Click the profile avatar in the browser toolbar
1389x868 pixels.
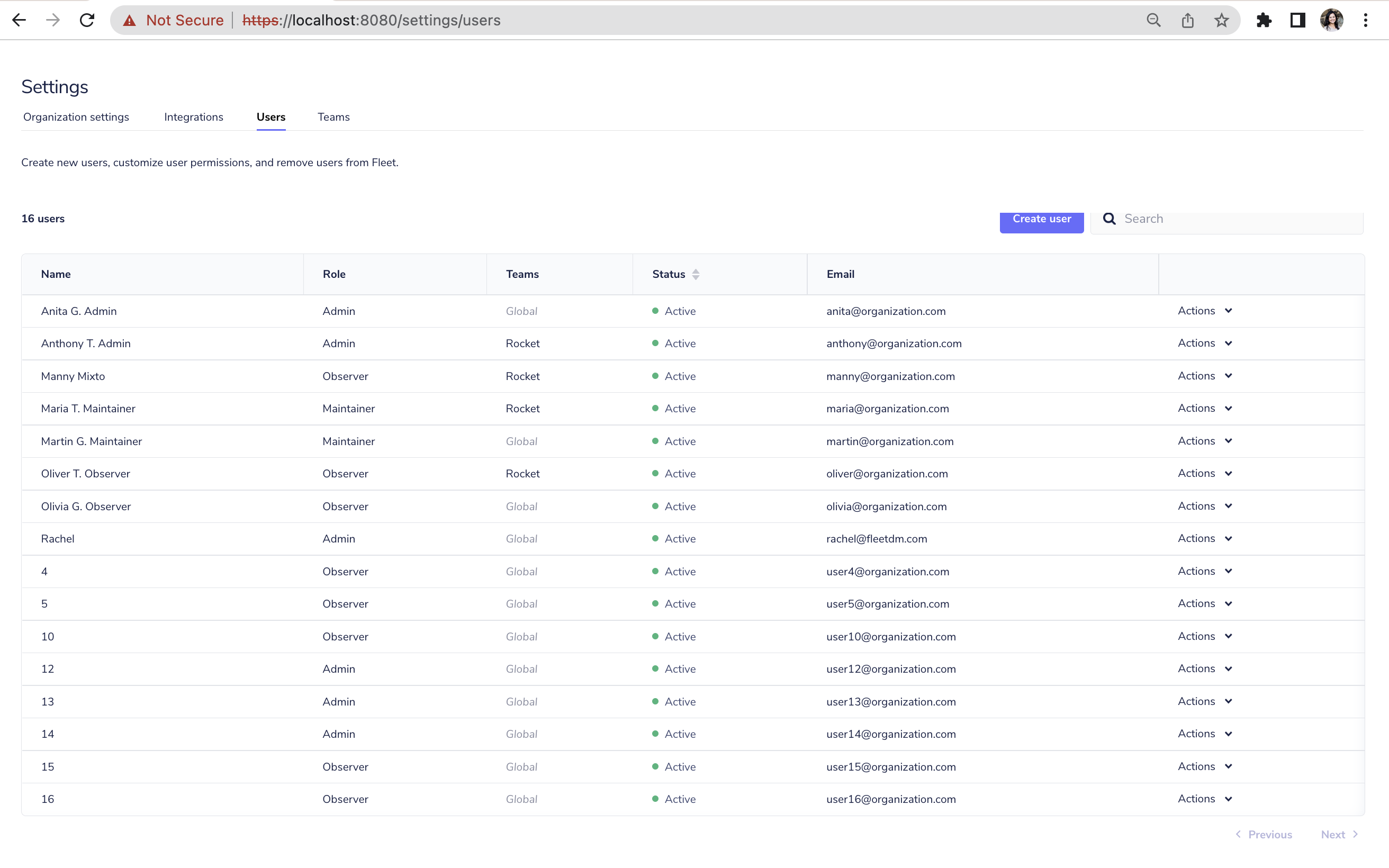tap(1332, 20)
